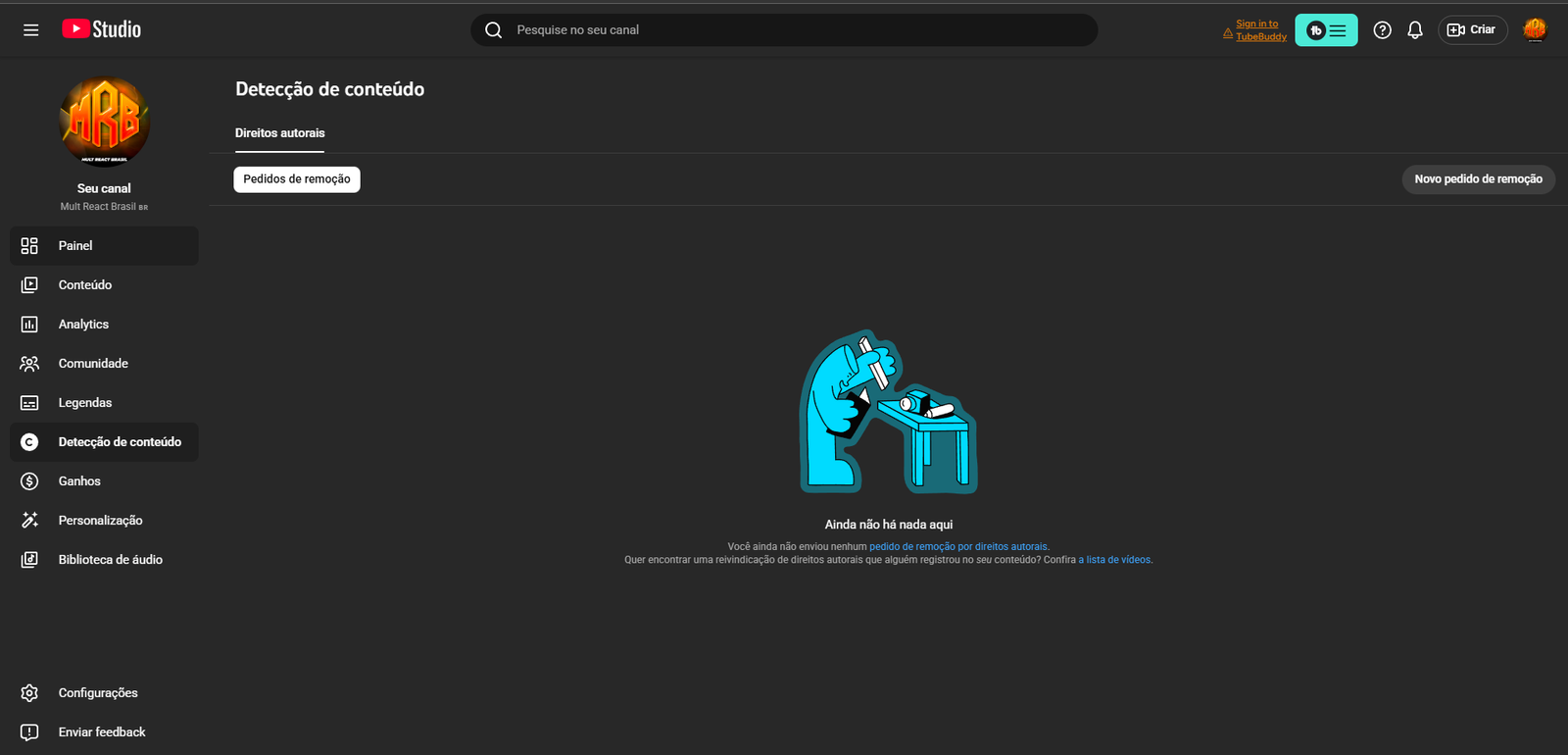Viewport: 1568px width, 755px height.
Task: Click the Detecção de conteúdo page heading
Action: click(329, 89)
